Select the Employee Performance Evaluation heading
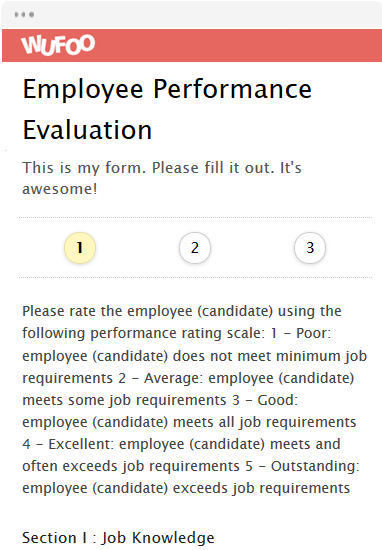The width and height of the screenshot is (382, 550). point(167,109)
